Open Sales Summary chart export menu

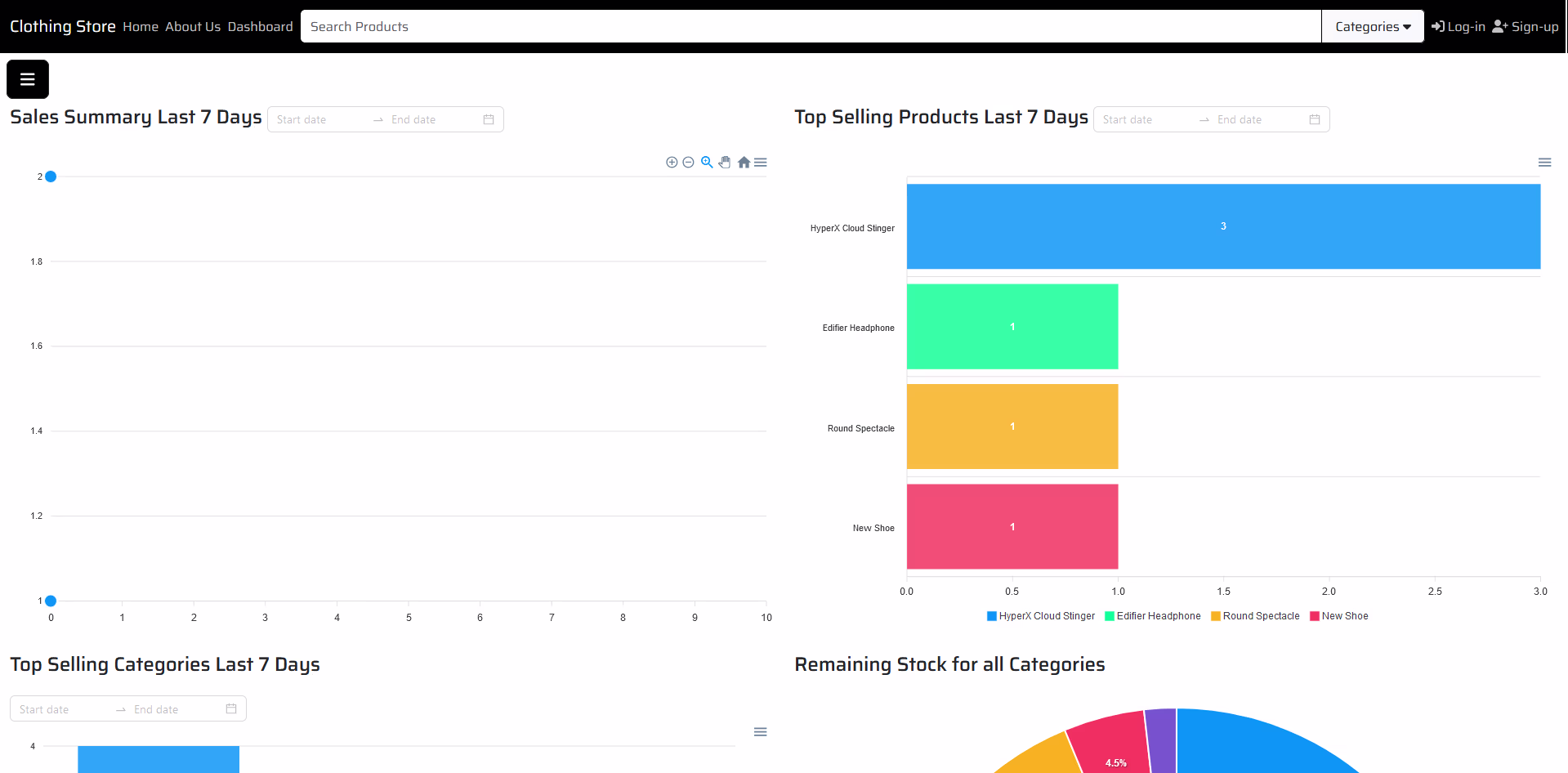pyautogui.click(x=761, y=163)
